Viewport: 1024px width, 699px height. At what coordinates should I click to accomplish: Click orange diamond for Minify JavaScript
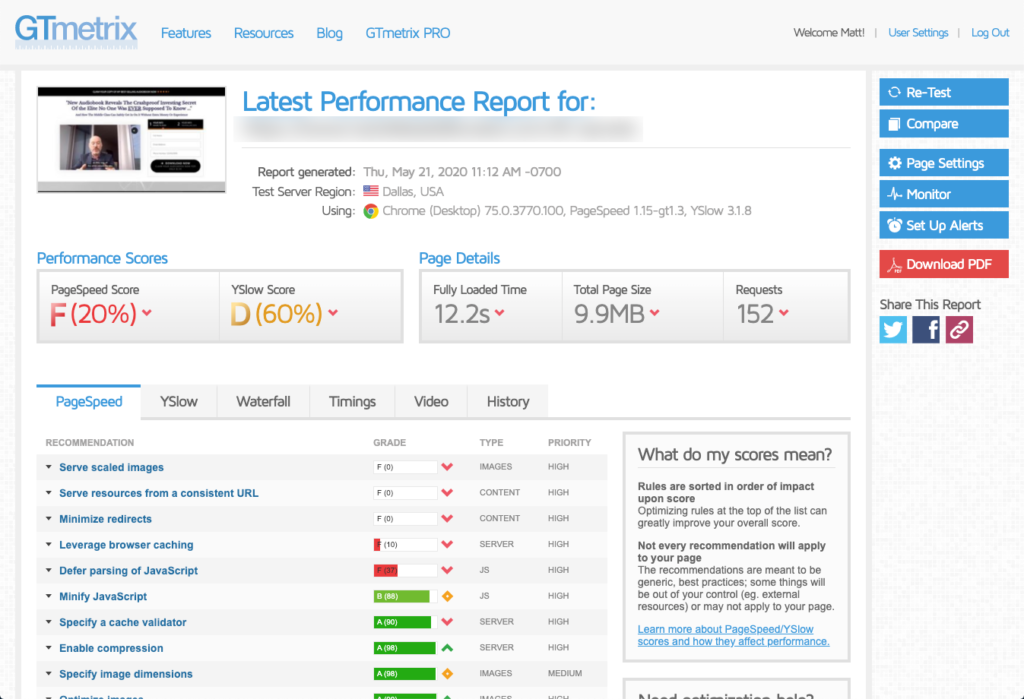[447, 596]
